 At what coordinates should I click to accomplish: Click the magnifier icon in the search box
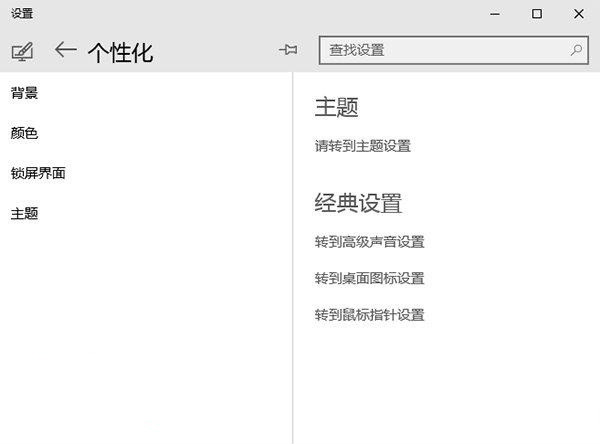(576, 50)
